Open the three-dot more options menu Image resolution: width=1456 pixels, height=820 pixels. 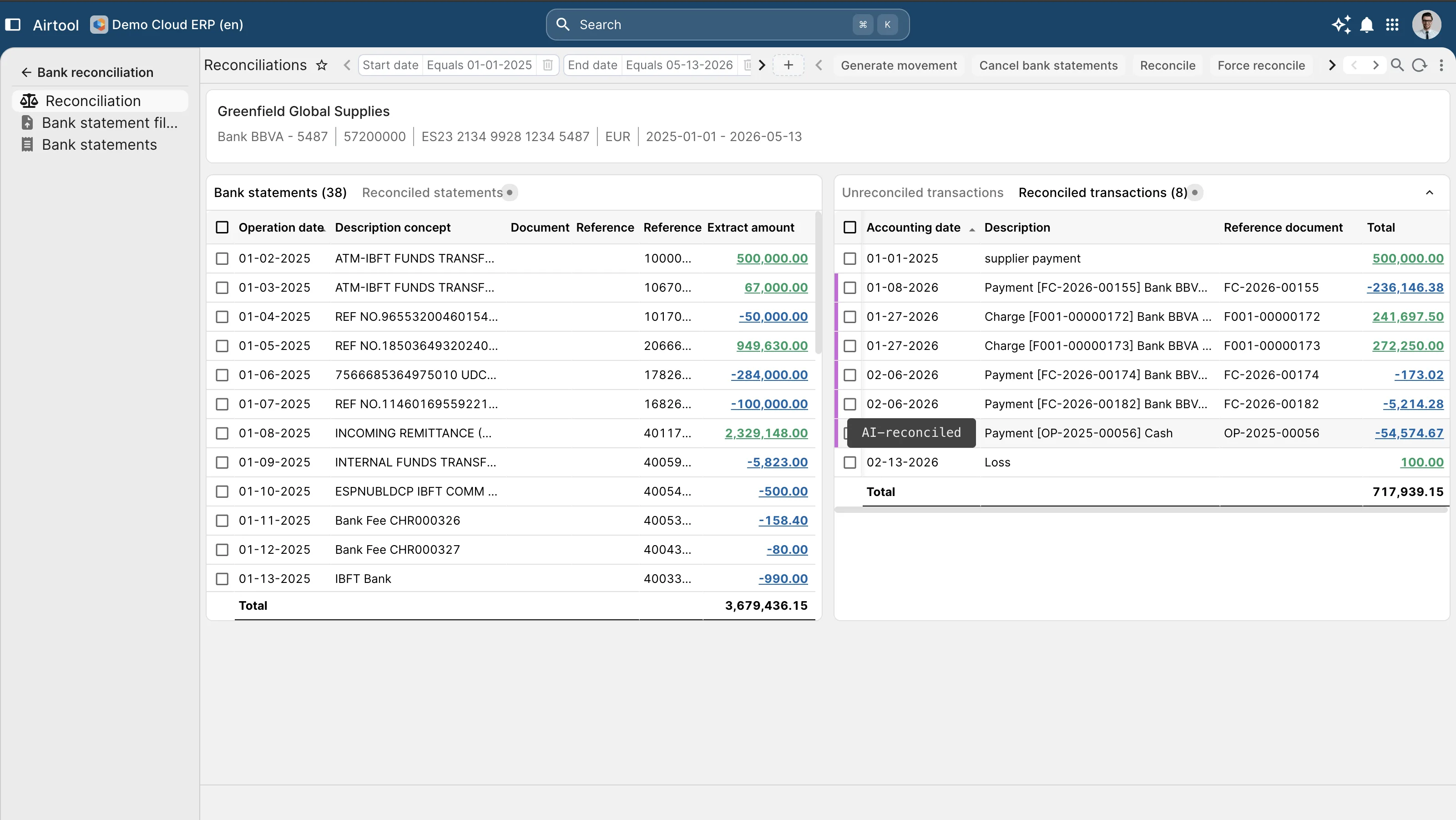[1441, 65]
